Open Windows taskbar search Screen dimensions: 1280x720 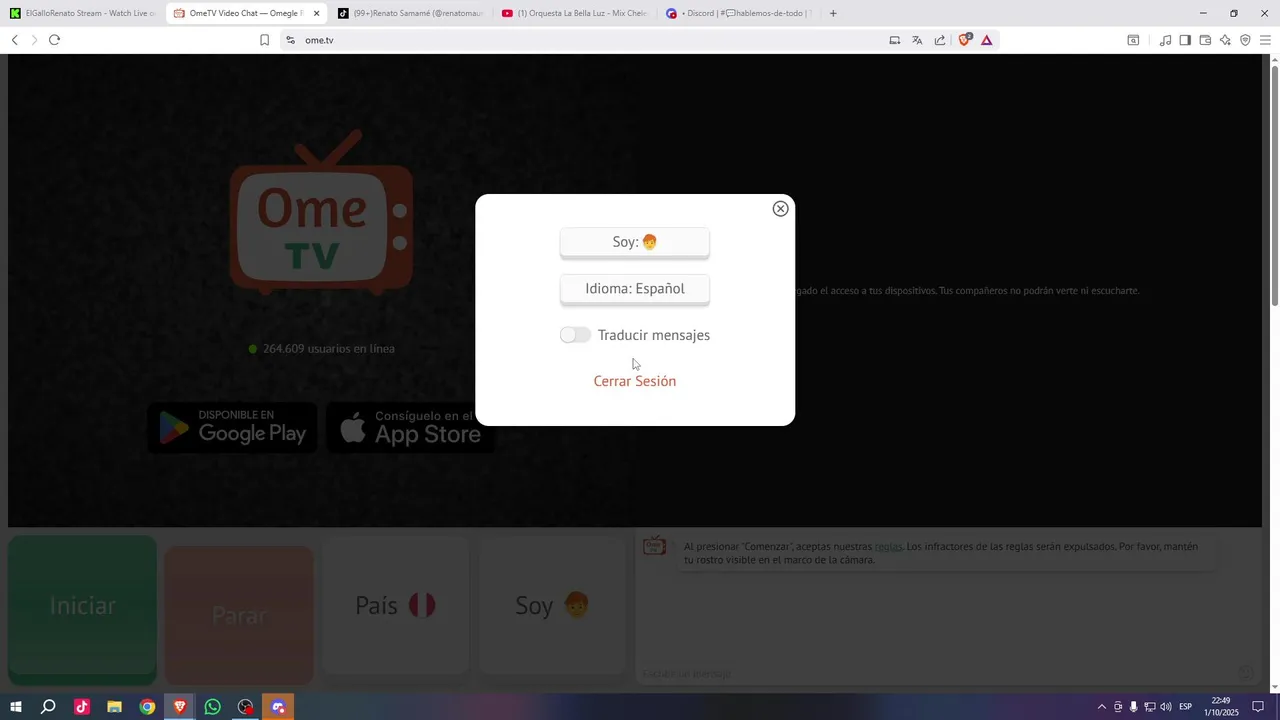click(48, 707)
